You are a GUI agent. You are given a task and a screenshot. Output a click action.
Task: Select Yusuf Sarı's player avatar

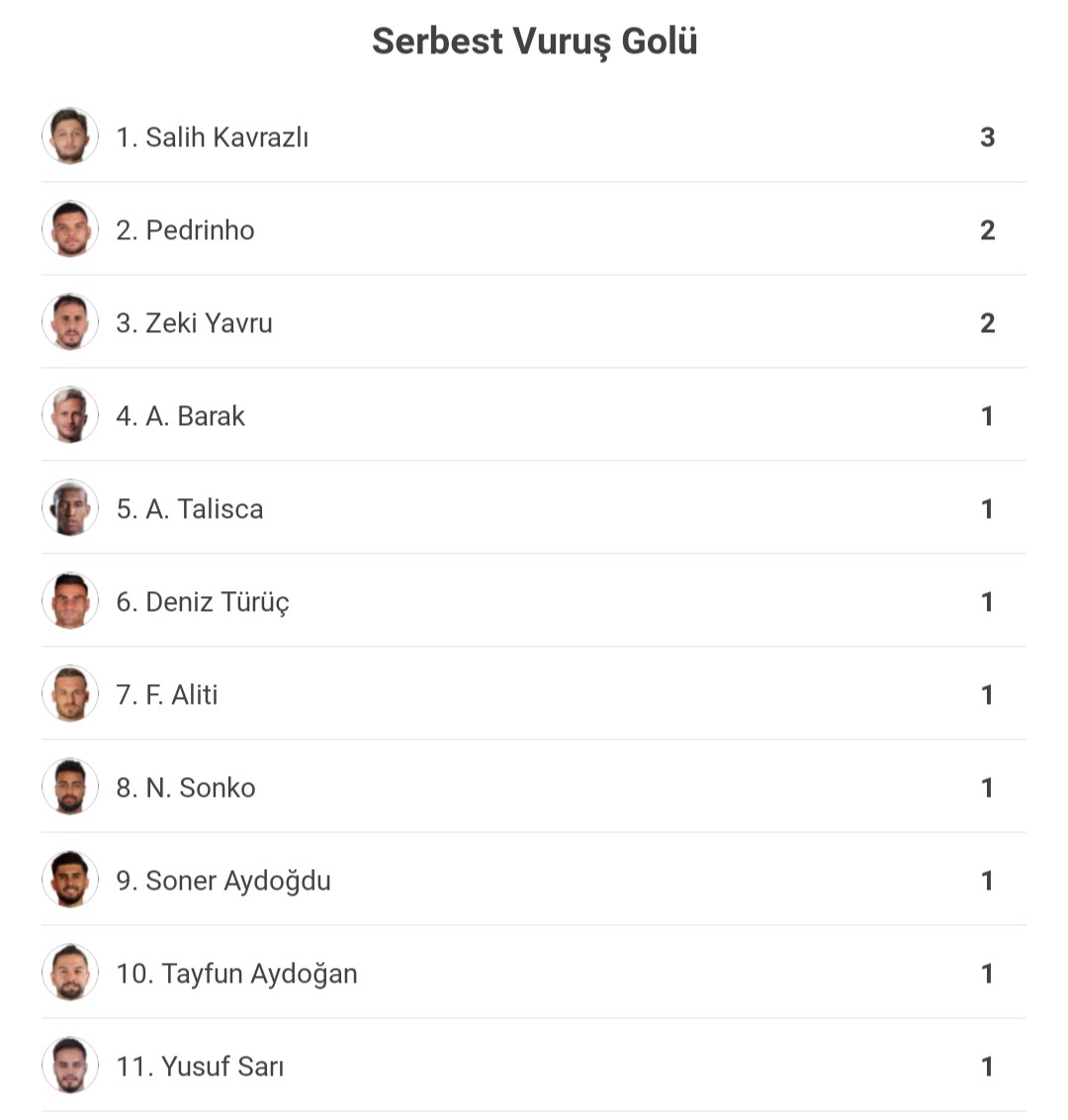[70, 1065]
